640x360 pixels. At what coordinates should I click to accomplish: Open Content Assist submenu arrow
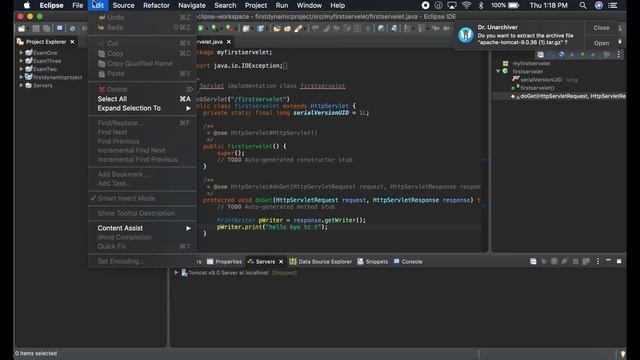point(188,229)
